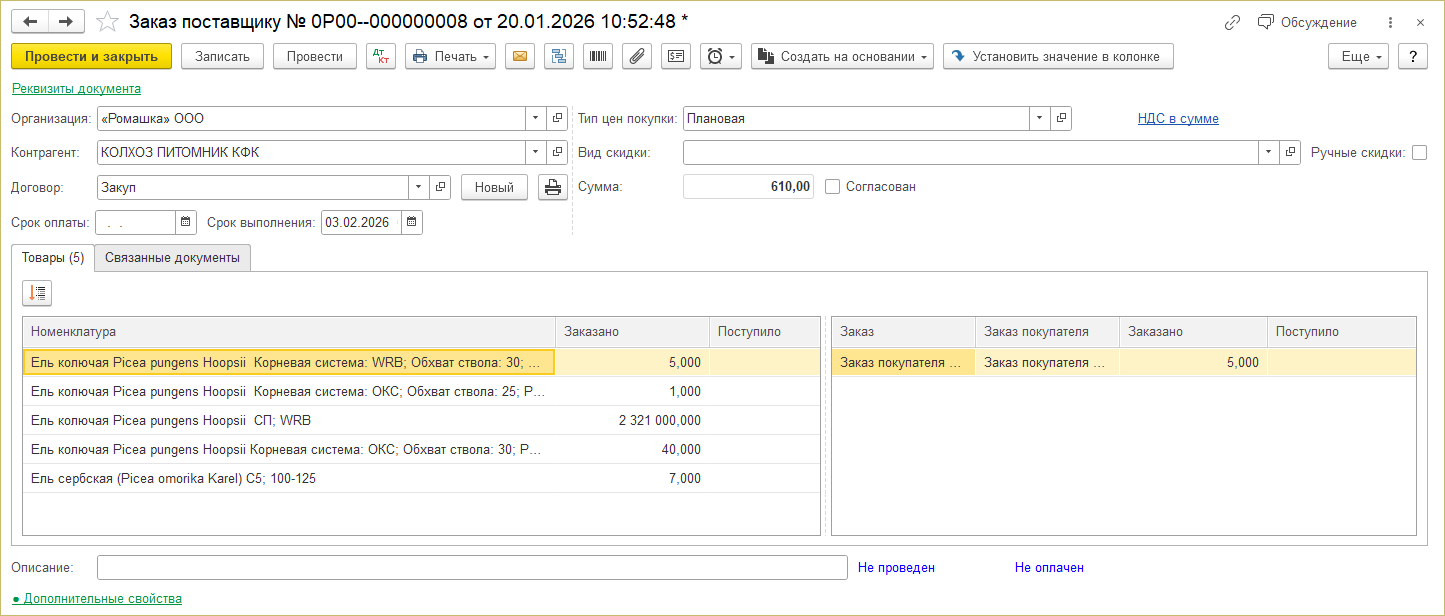Open the Срок выполнения calendar picker
1445x616 pixels.
(412, 222)
